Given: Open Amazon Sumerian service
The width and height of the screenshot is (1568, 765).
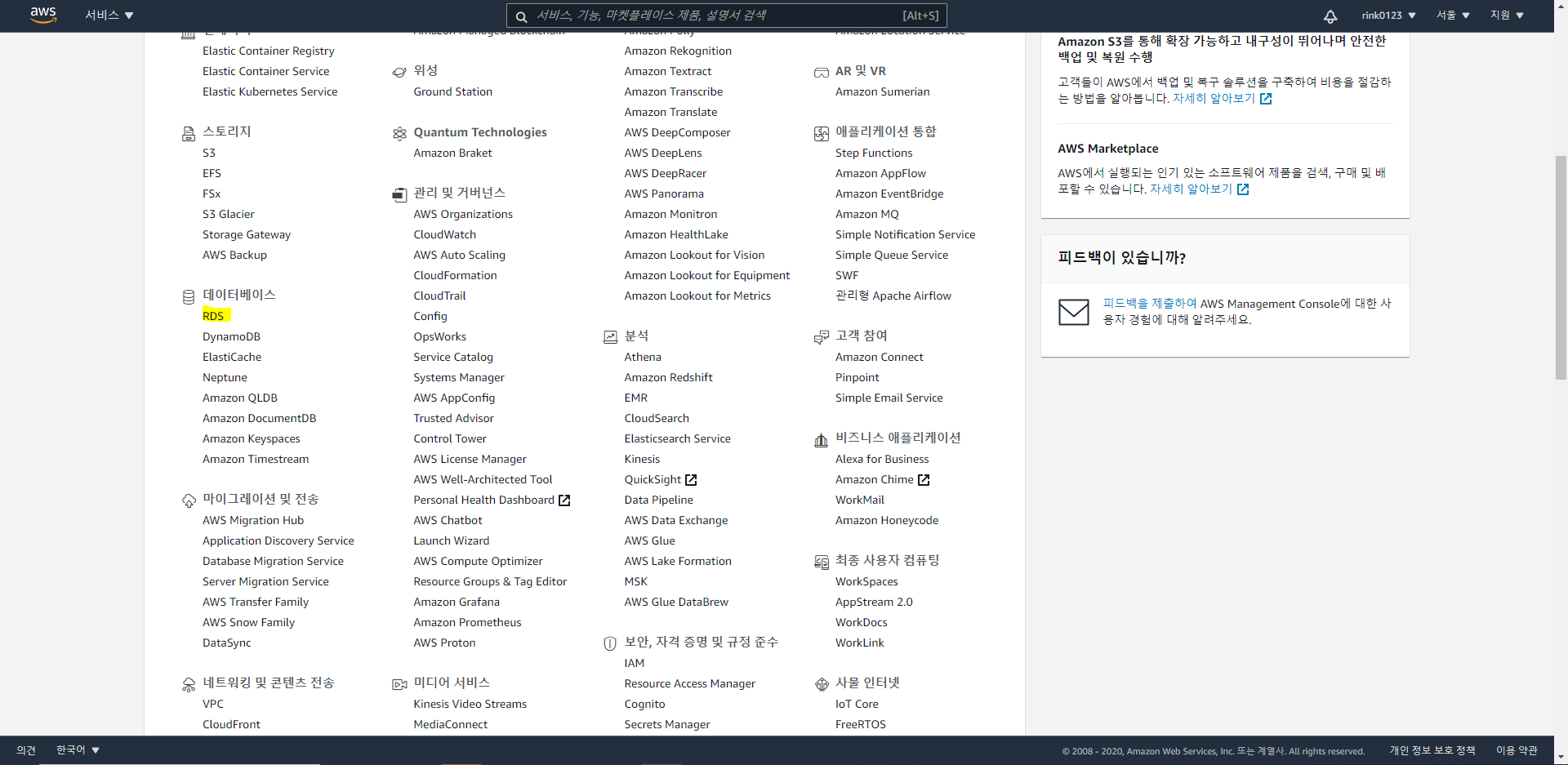Looking at the screenshot, I should [882, 91].
